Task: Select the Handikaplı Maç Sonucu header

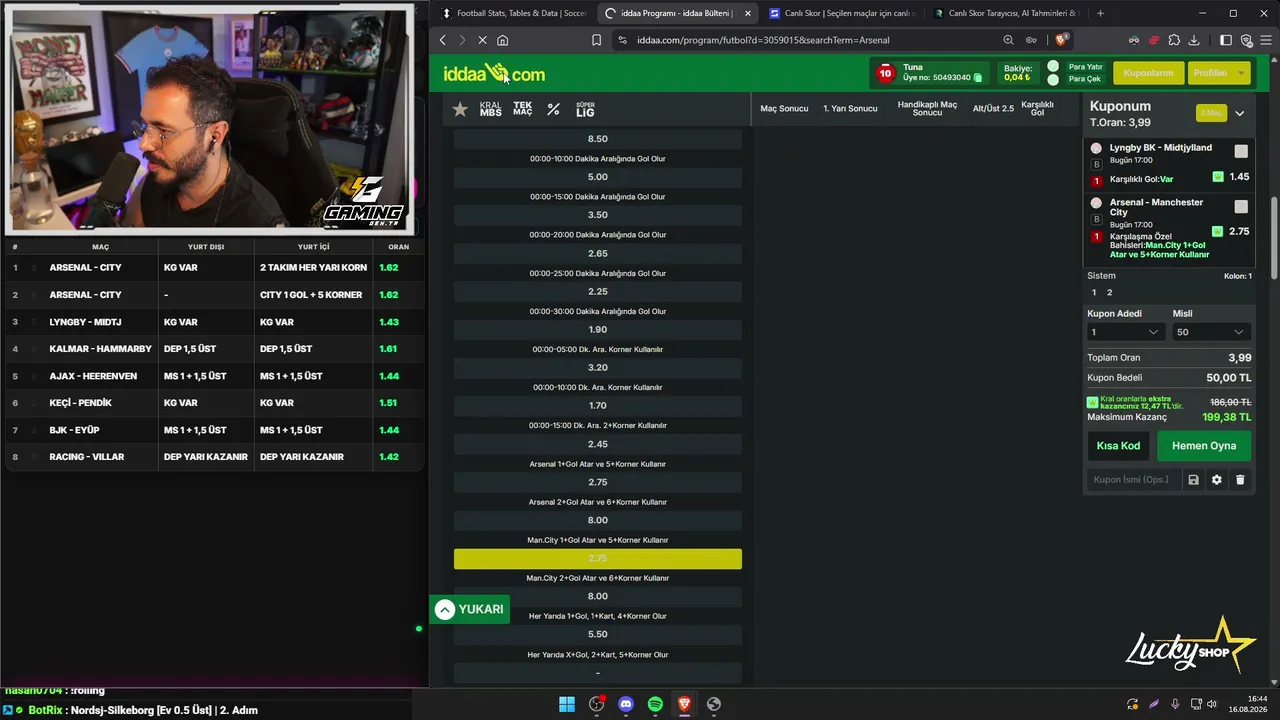Action: pos(927,108)
